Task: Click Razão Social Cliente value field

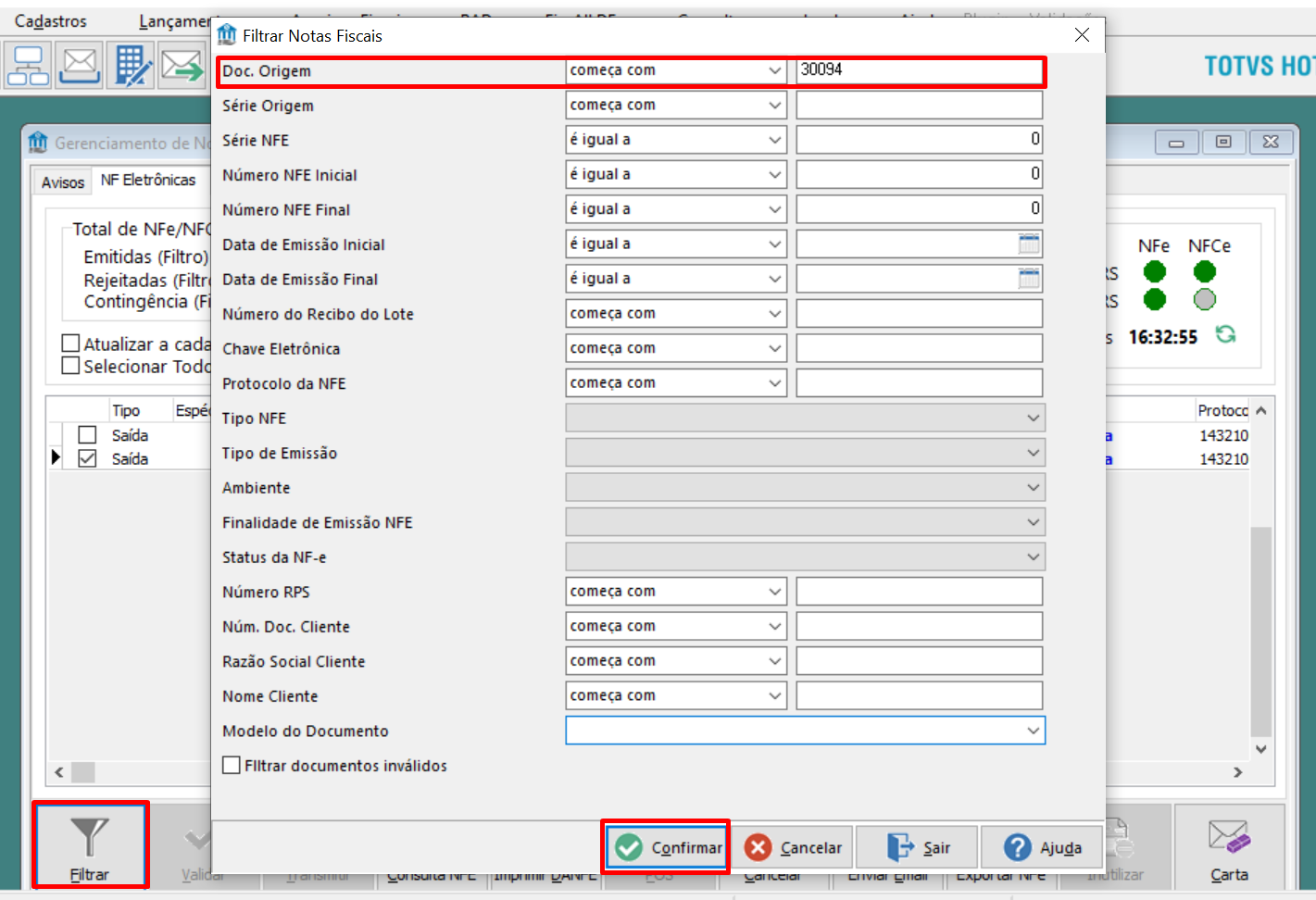Action: [x=920, y=661]
